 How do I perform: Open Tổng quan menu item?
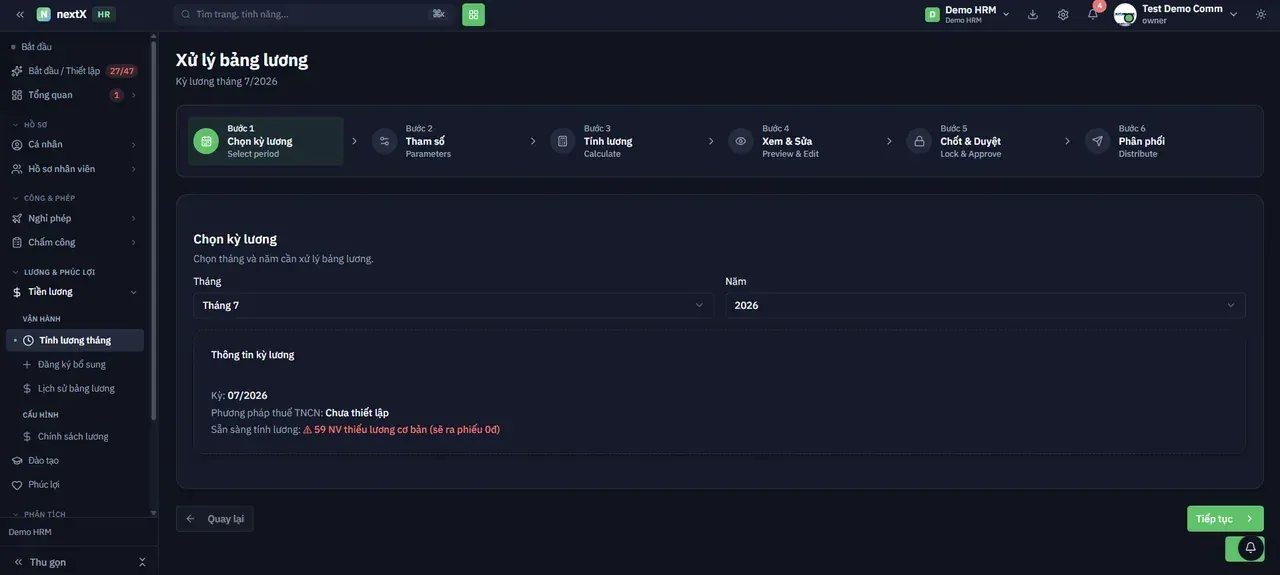[75, 95]
